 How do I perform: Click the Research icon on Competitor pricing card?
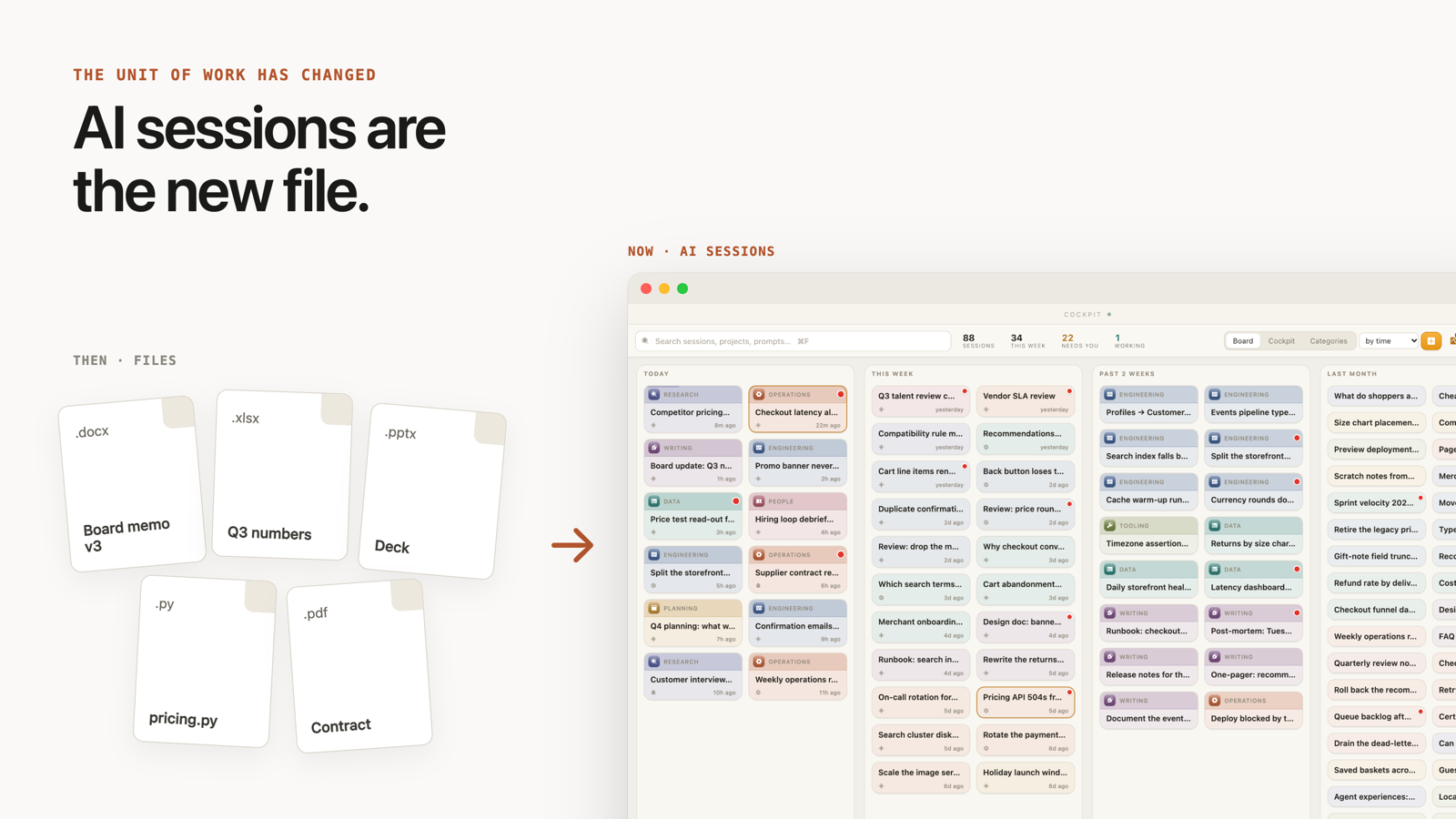tap(654, 395)
